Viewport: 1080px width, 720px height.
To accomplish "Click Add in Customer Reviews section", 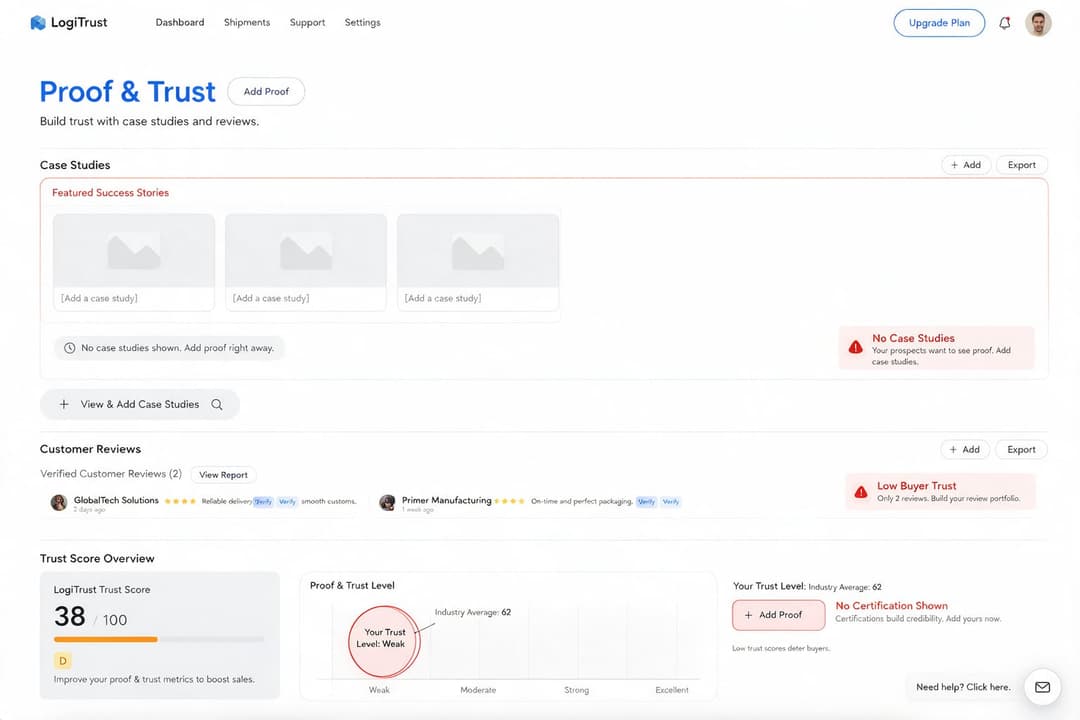I will pos(965,449).
